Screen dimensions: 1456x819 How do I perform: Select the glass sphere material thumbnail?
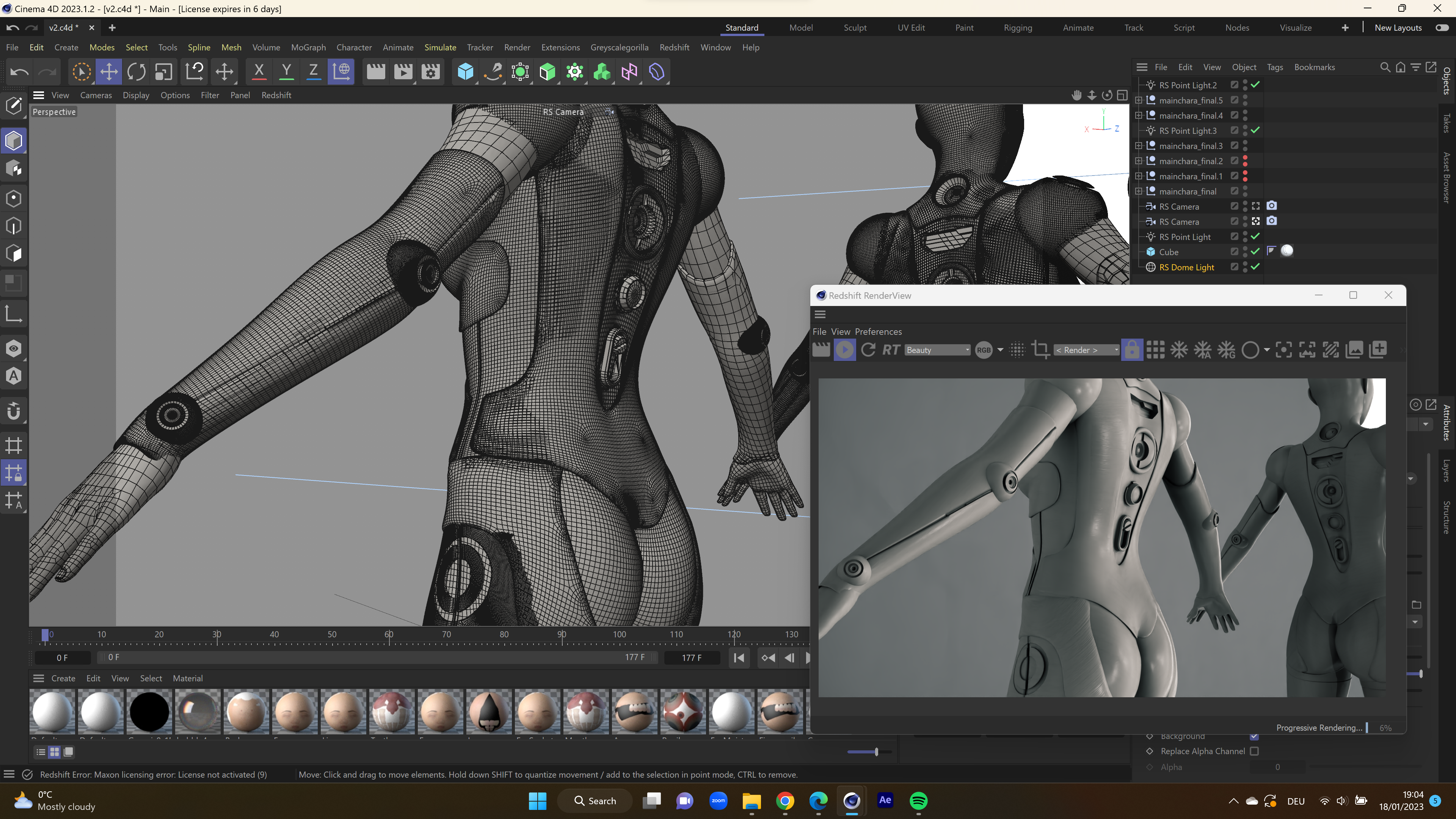tap(198, 712)
